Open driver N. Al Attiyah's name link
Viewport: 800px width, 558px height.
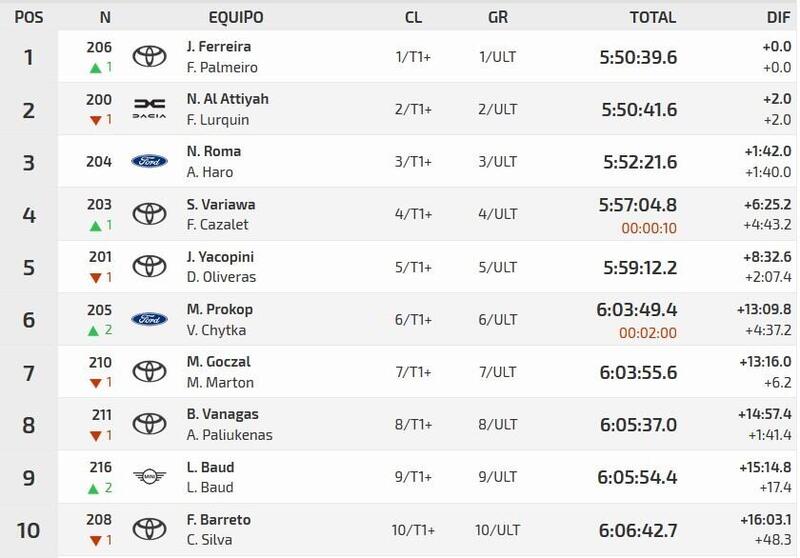coord(228,99)
